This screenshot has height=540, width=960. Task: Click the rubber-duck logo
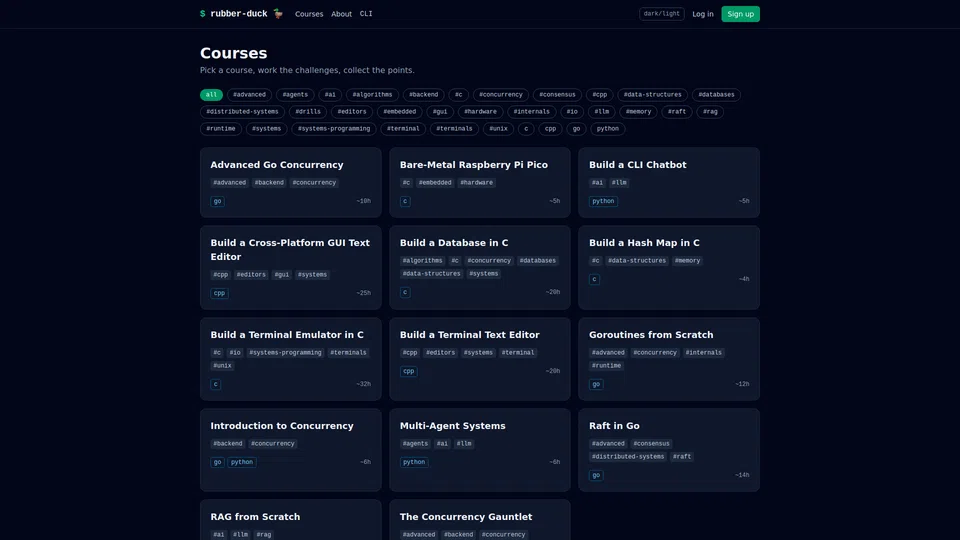pos(241,13)
